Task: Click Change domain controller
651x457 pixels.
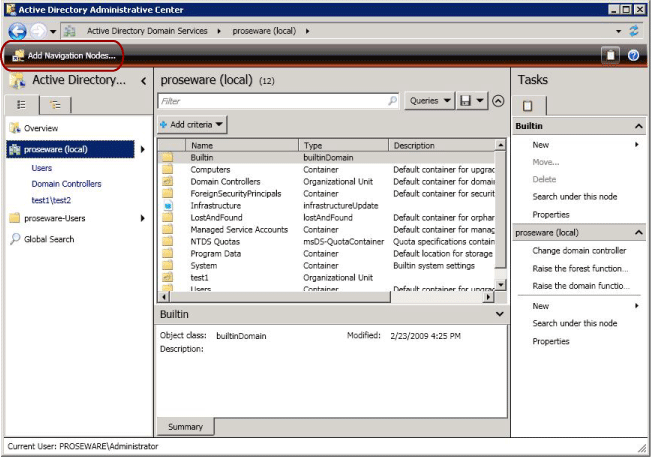Action: pos(579,251)
